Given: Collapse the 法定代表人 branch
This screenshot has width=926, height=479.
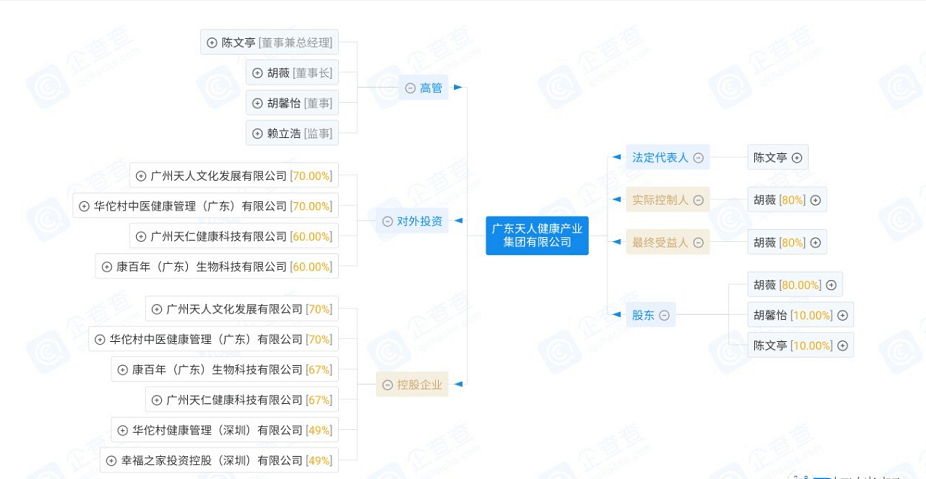Looking at the screenshot, I should pos(698,157).
